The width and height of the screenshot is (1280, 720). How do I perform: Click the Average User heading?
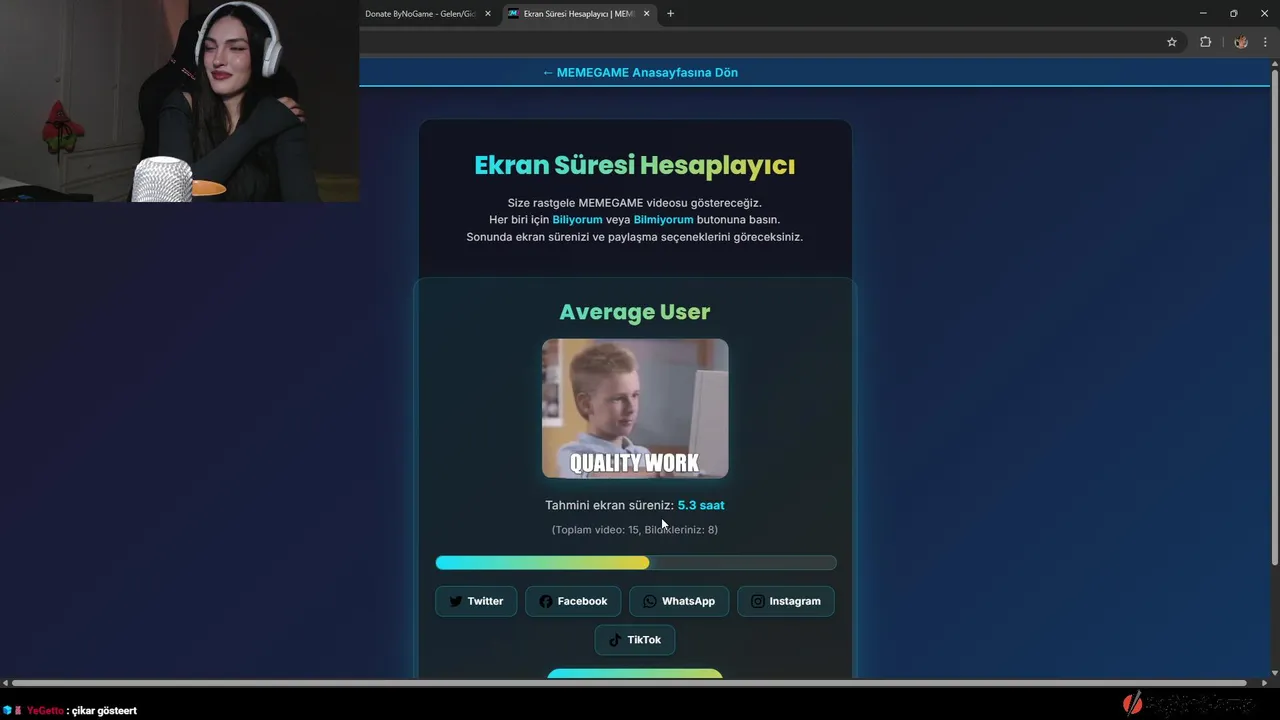635,312
